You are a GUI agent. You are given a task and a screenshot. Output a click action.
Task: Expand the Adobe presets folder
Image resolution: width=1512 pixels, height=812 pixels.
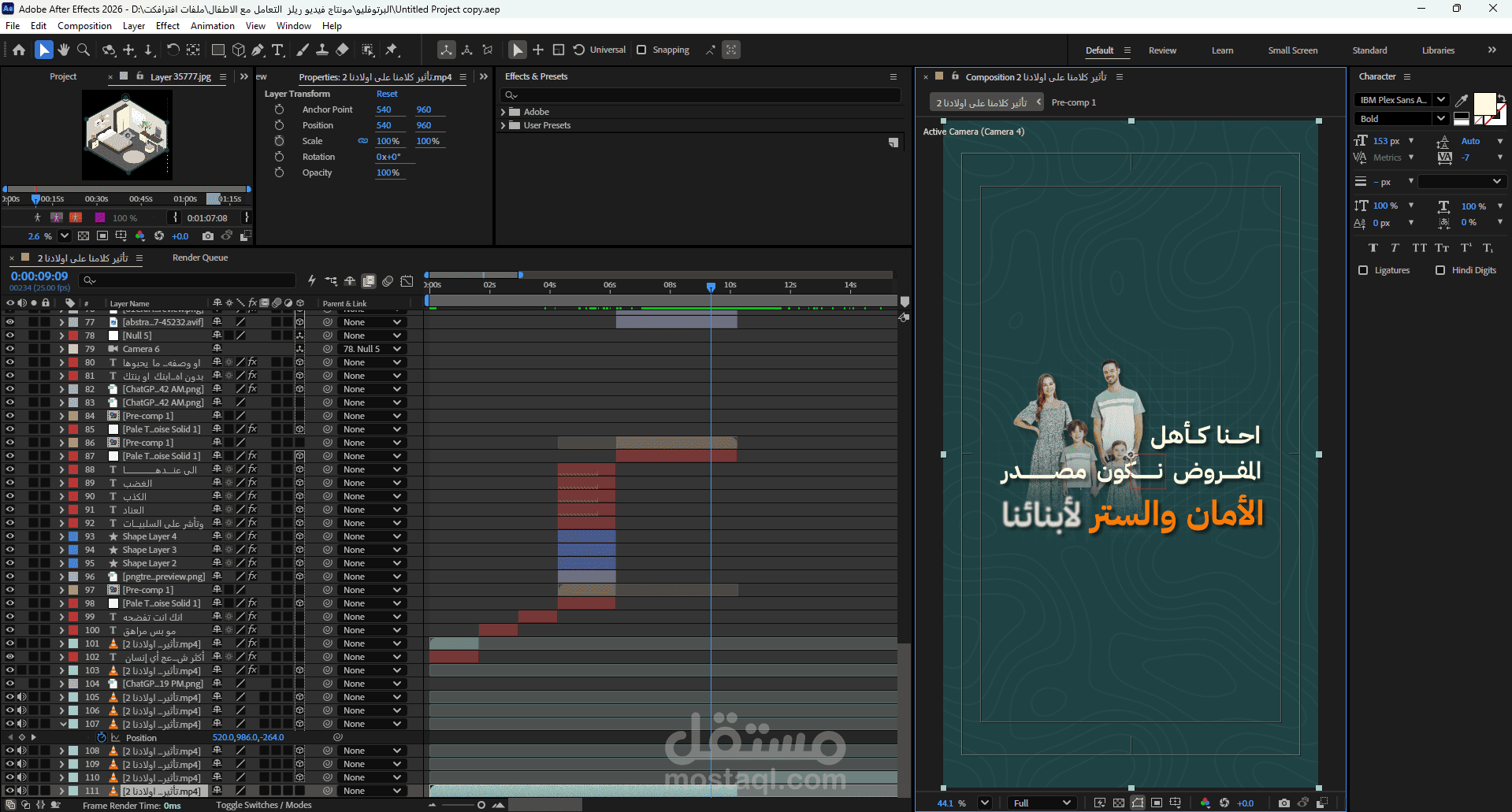coord(503,112)
